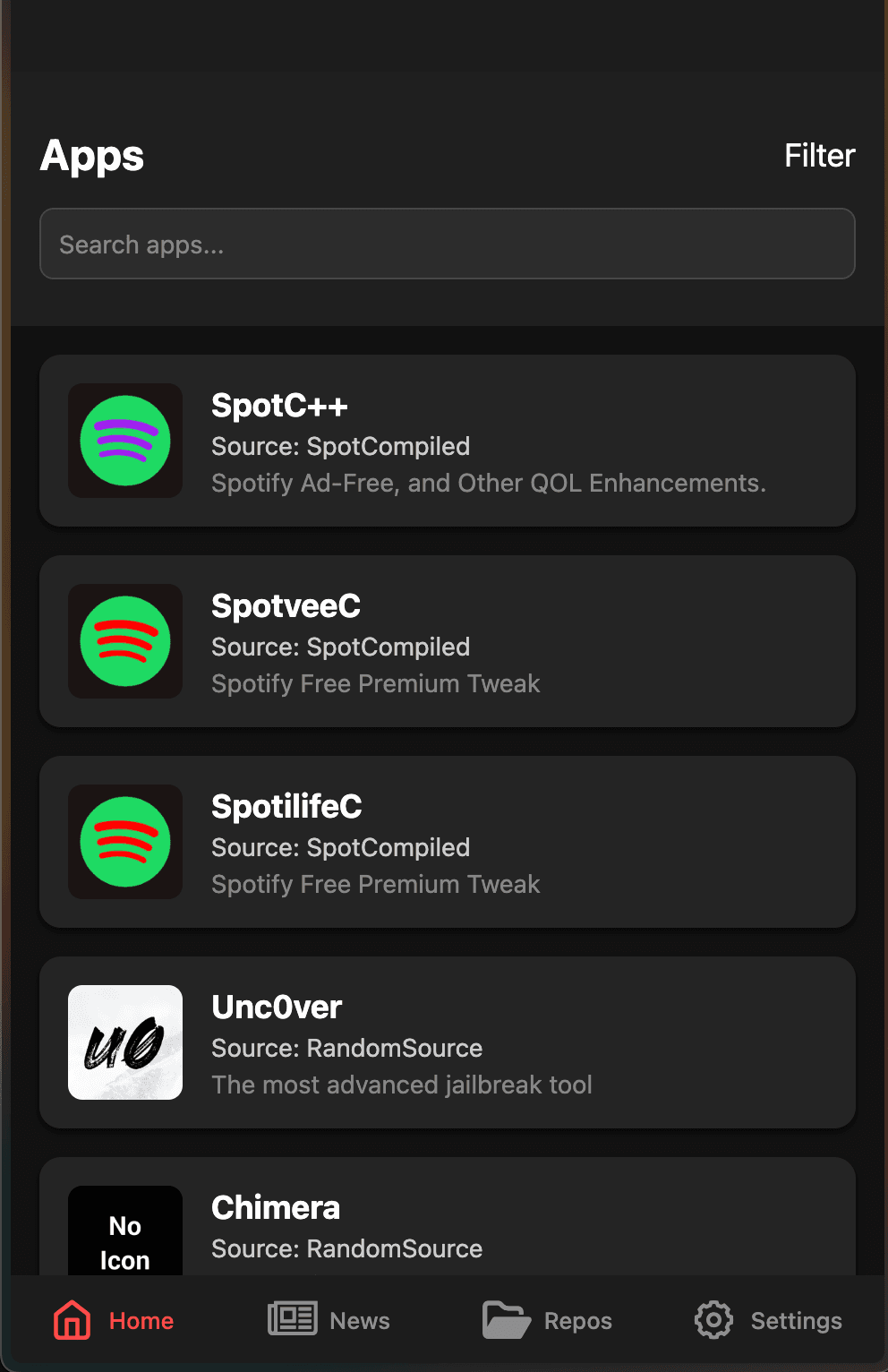Screen dimensions: 888x1372
Task: Click the SpotveeC app icon
Action: 125,641
